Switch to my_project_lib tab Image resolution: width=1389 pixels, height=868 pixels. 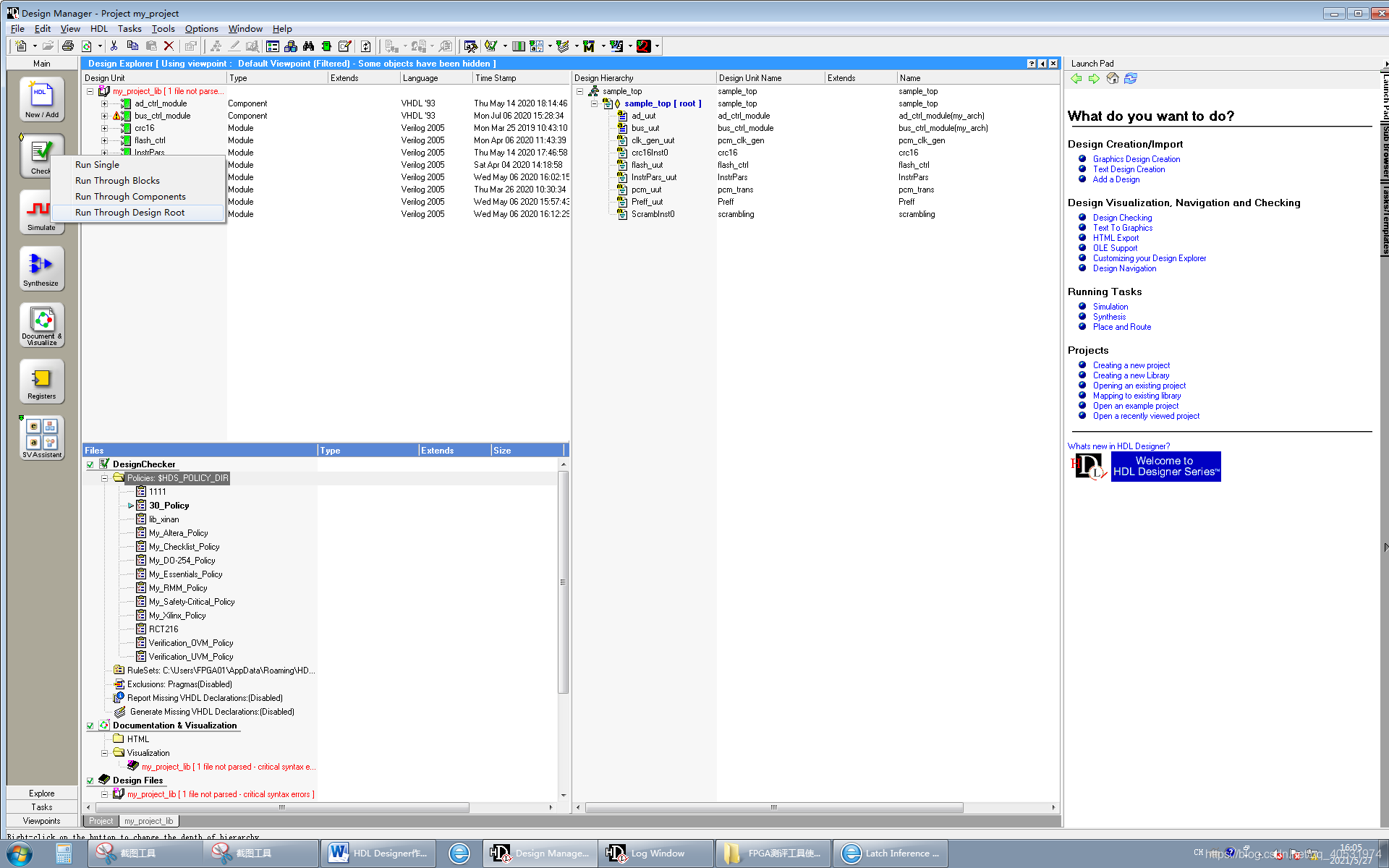tap(148, 821)
